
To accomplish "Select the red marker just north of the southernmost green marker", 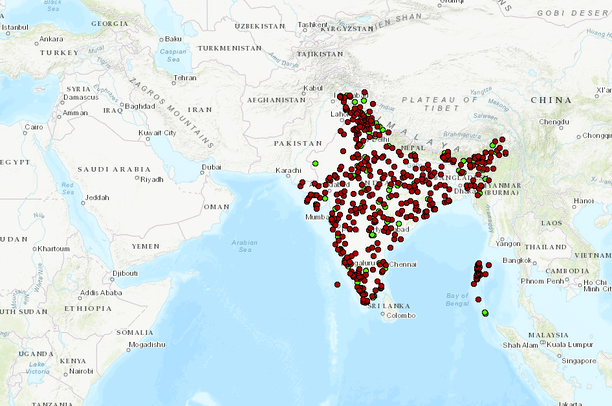I will (x=476, y=299).
